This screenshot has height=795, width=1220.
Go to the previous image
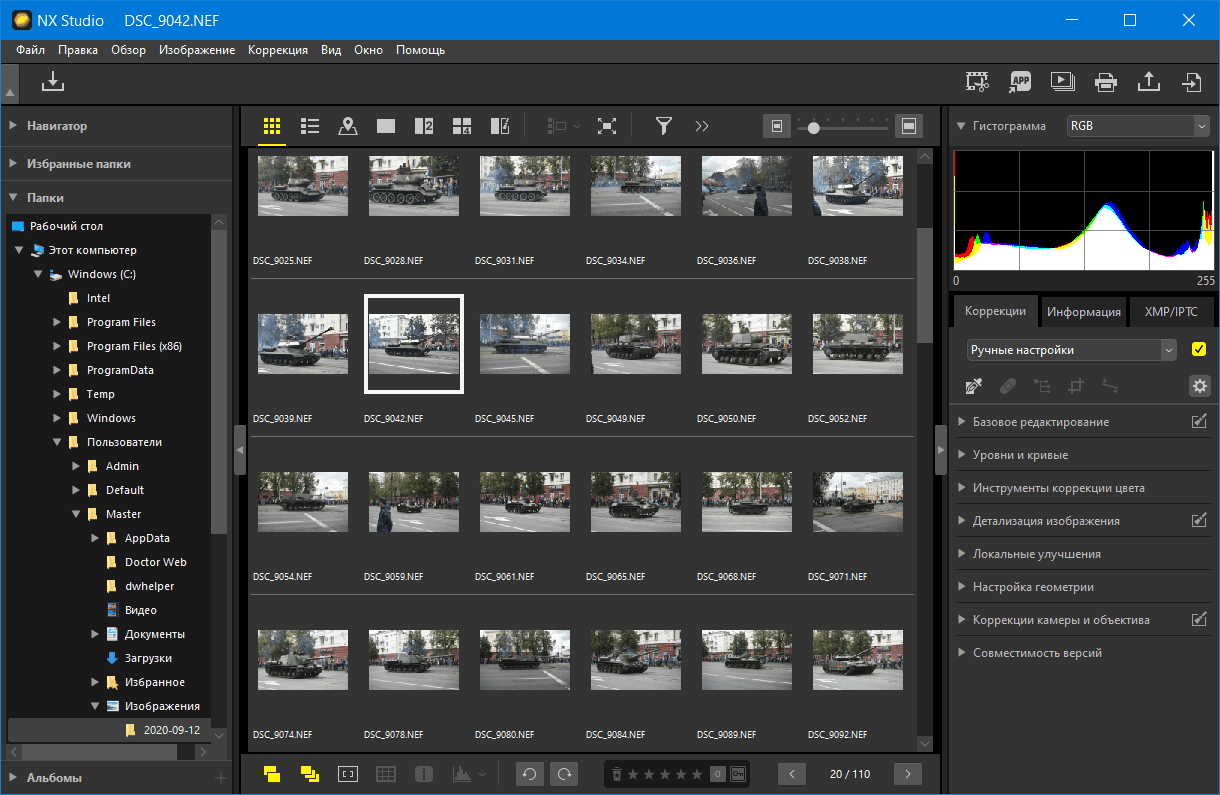(792, 773)
